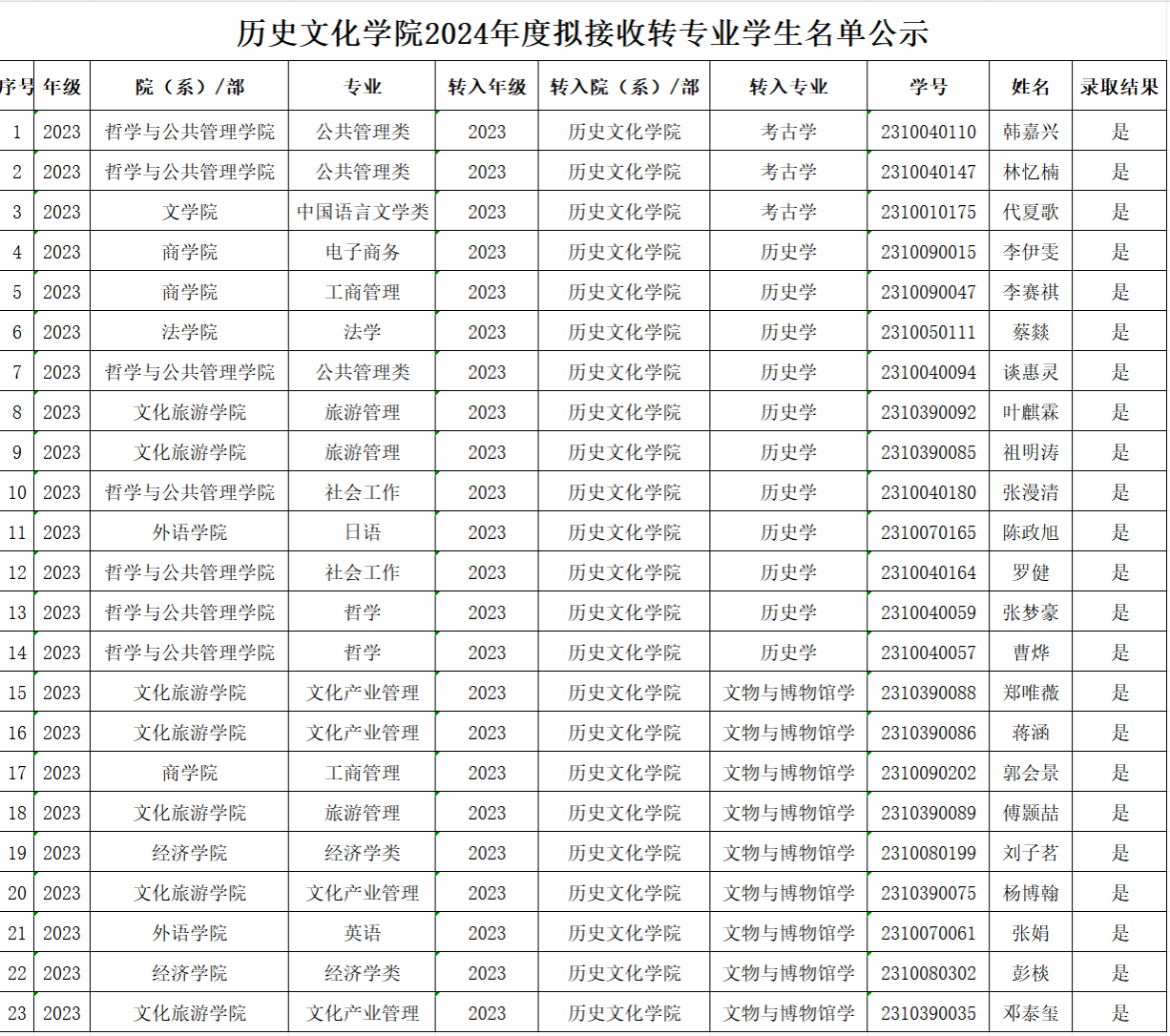
Task: Click student number 2310390035
Action: (x=928, y=1013)
